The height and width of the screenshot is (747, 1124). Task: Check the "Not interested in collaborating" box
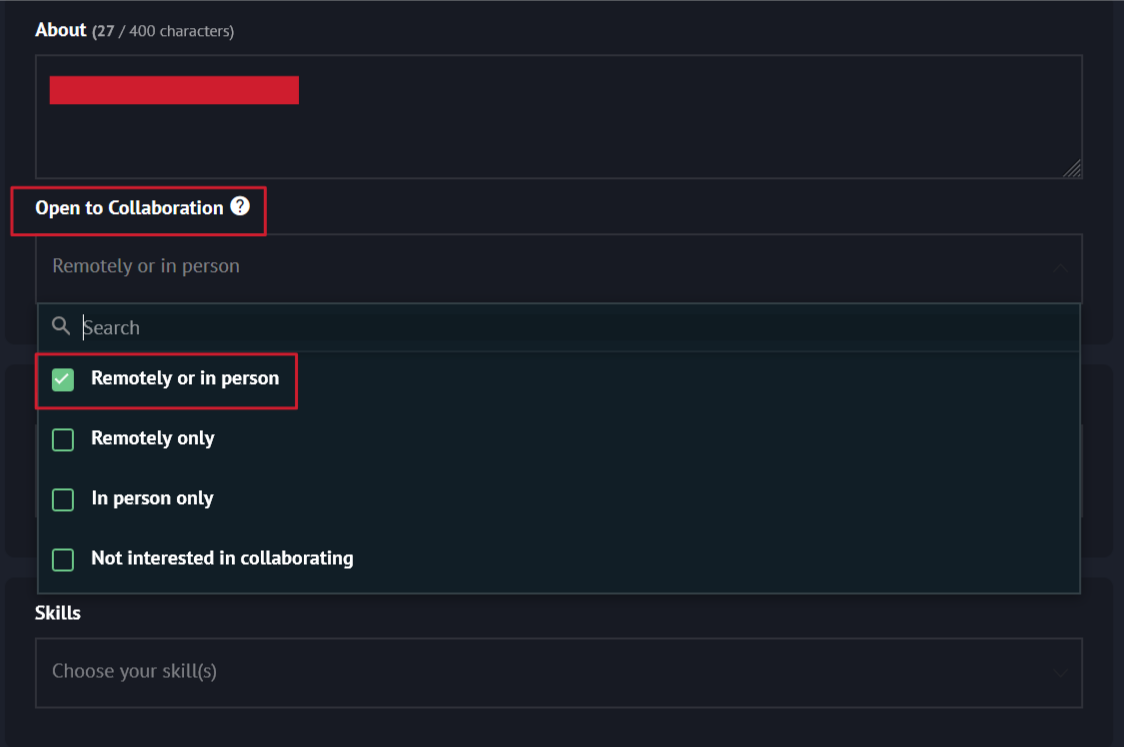tap(63, 559)
